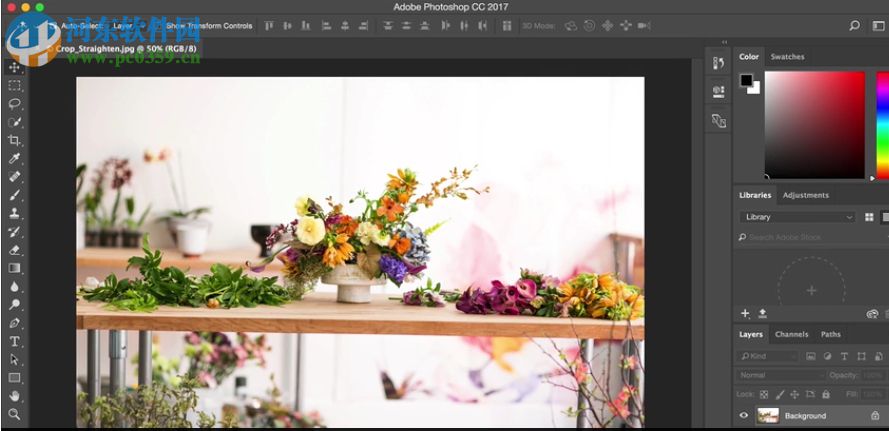Click the Creative Cloud sync icon
Image resolution: width=889 pixels, height=431 pixels.
(873, 314)
